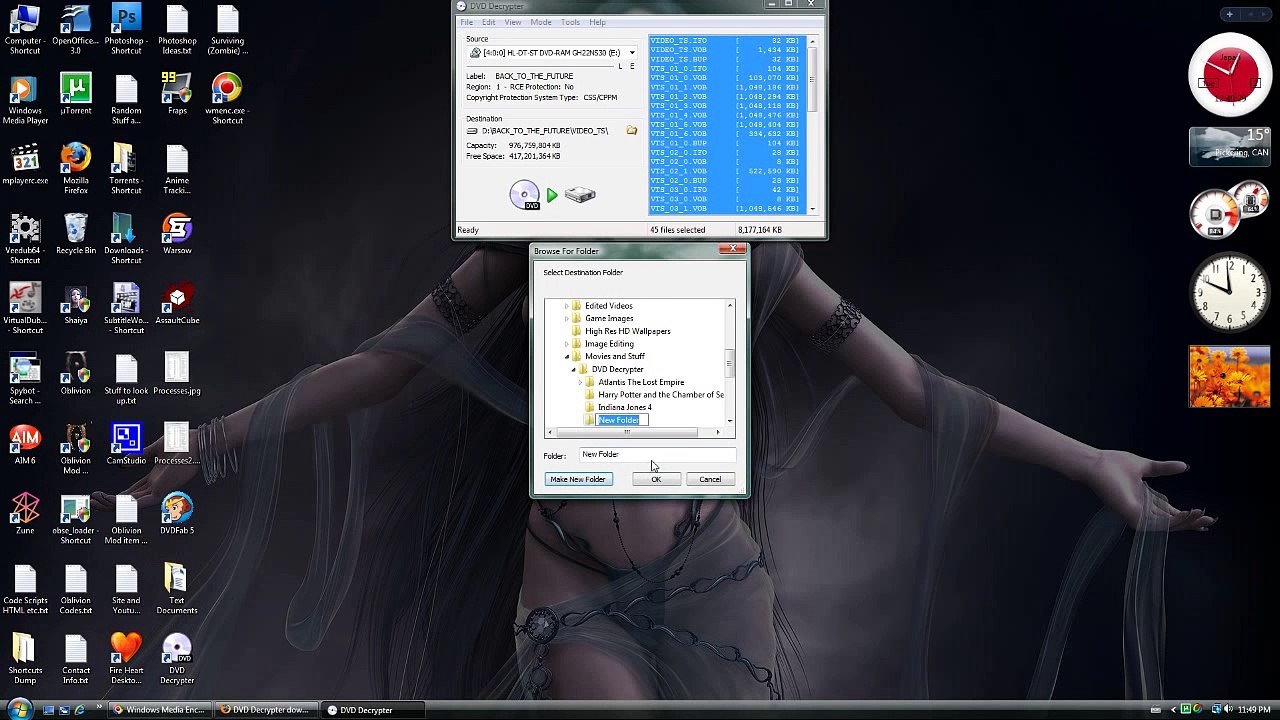Screen dimensions: 1280x720
Task: Close the Browse For Folder dialog
Action: 734,248
